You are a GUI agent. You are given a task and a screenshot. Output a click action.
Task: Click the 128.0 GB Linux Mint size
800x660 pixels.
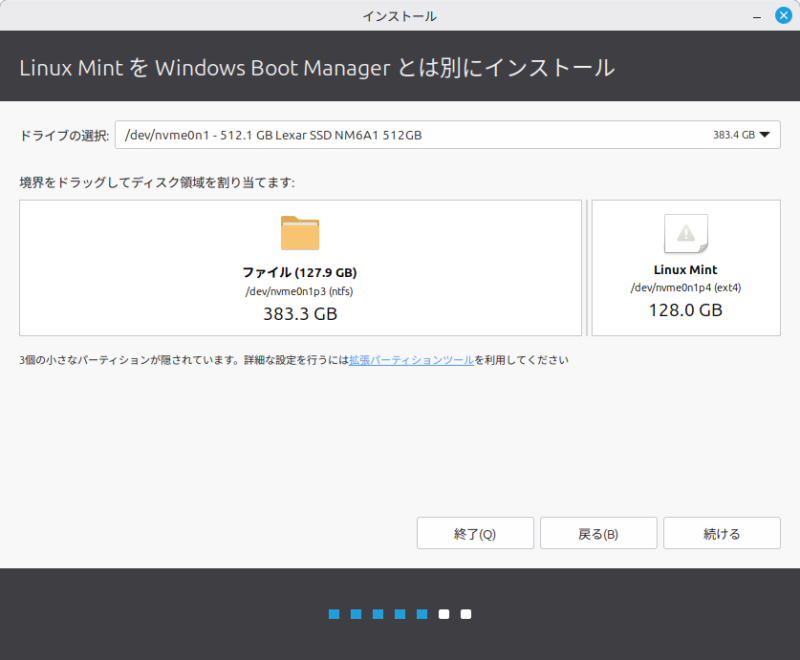point(685,310)
